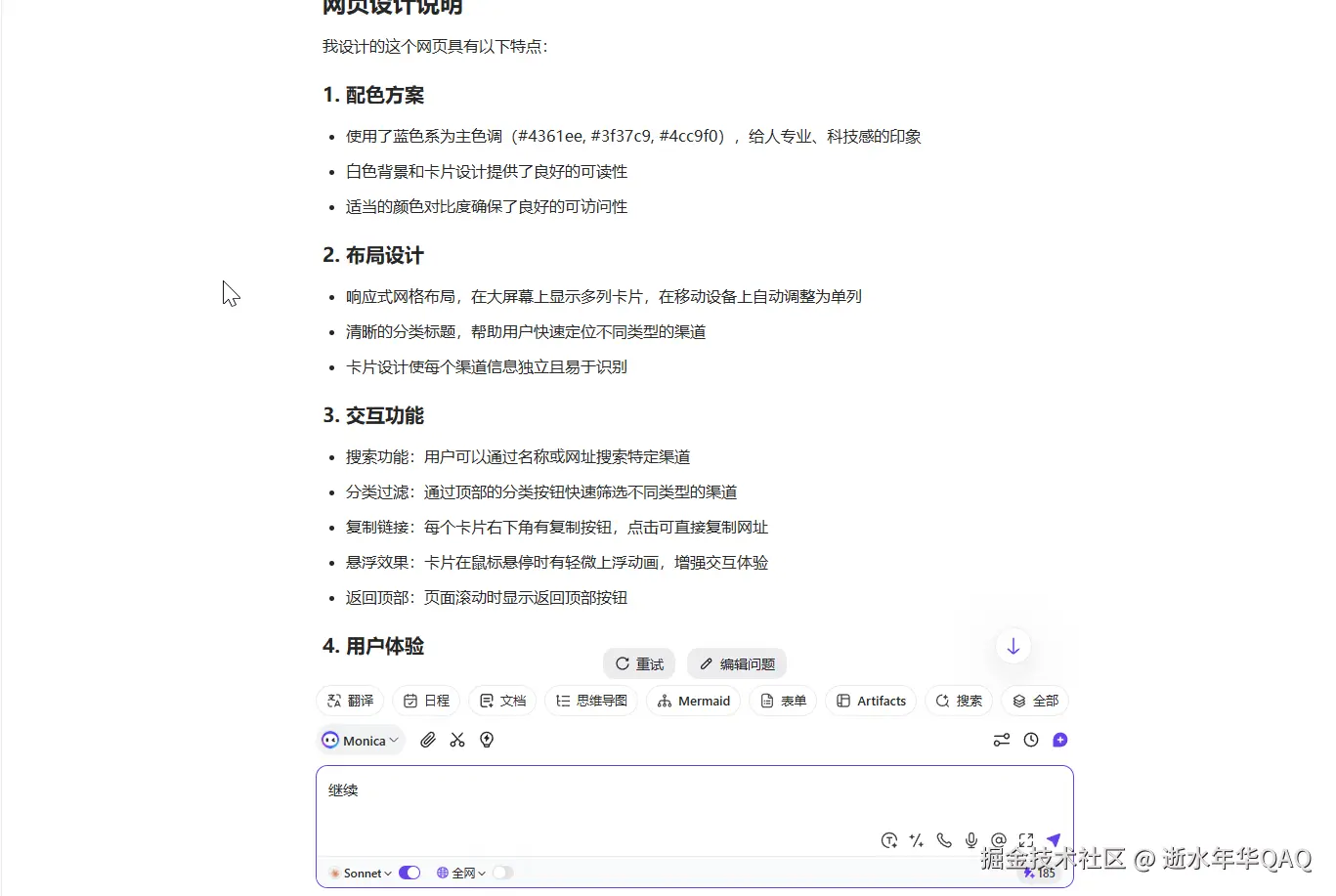
Task: Click the 重试 retry button
Action: (x=639, y=663)
